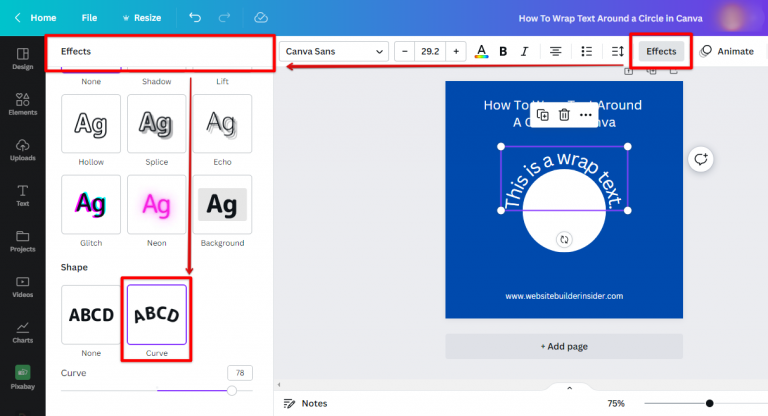Open the text color picker
Screen dimensions: 768x416
click(481, 51)
